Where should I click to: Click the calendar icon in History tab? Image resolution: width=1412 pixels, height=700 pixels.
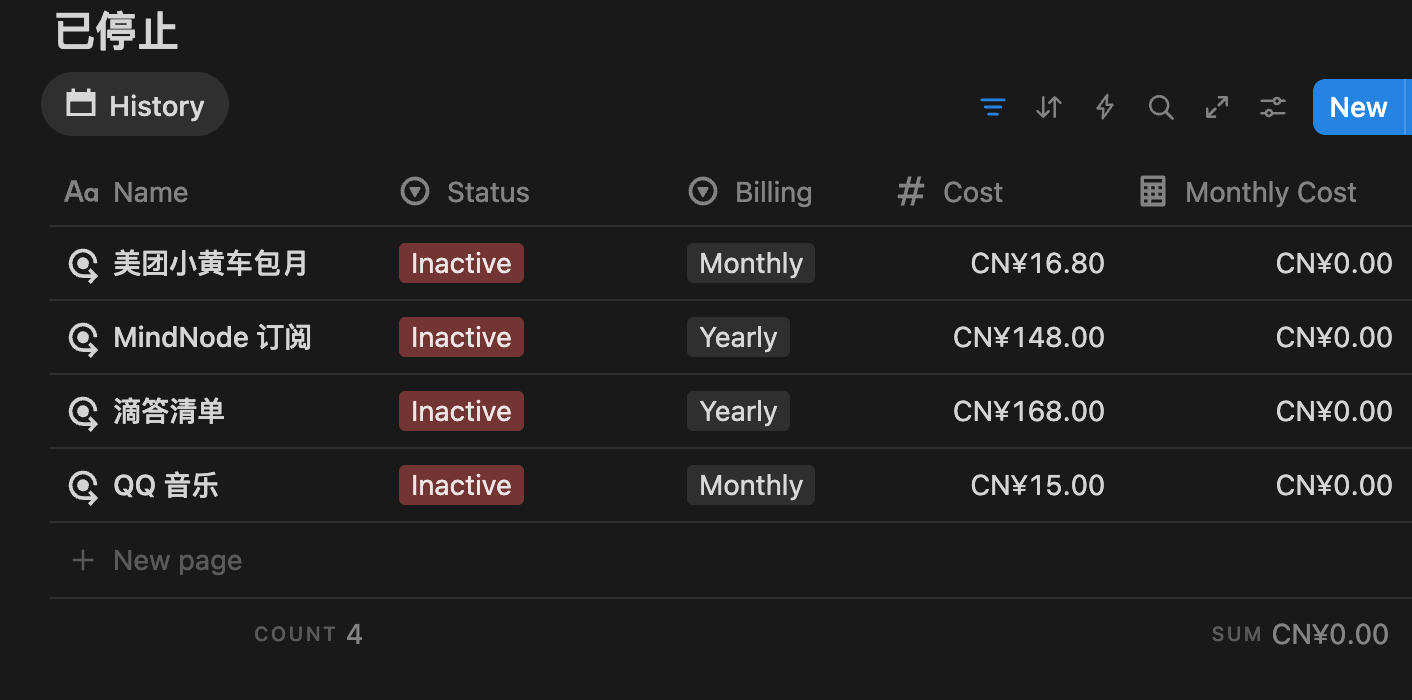[81, 103]
